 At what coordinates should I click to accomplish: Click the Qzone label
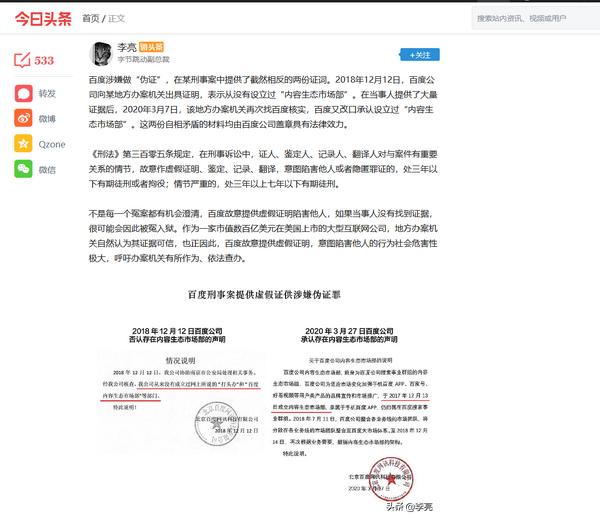[x=52, y=144]
